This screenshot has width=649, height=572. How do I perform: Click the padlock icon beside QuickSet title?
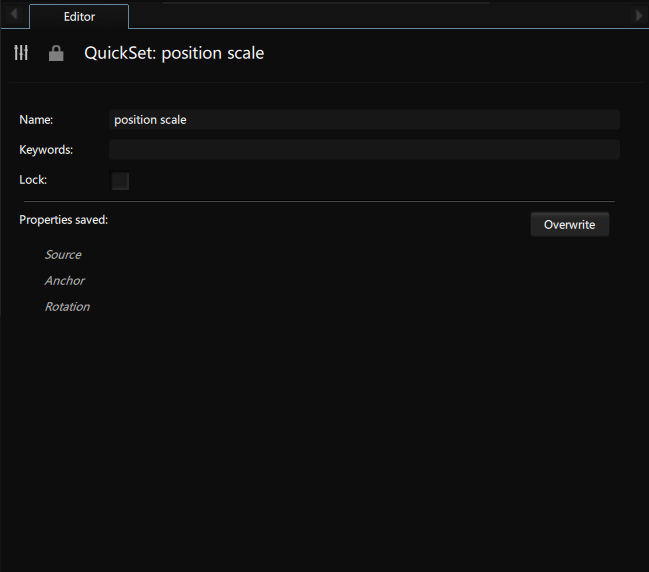point(56,53)
